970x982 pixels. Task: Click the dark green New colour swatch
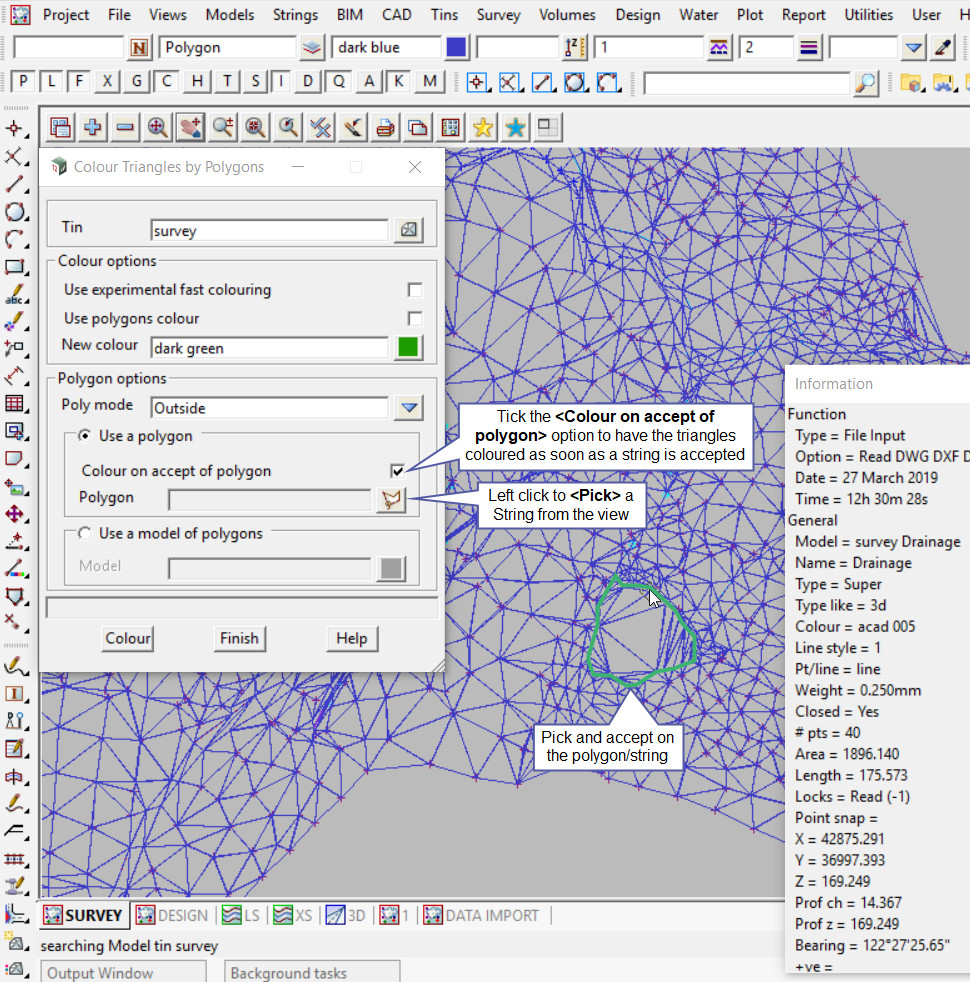pos(408,348)
